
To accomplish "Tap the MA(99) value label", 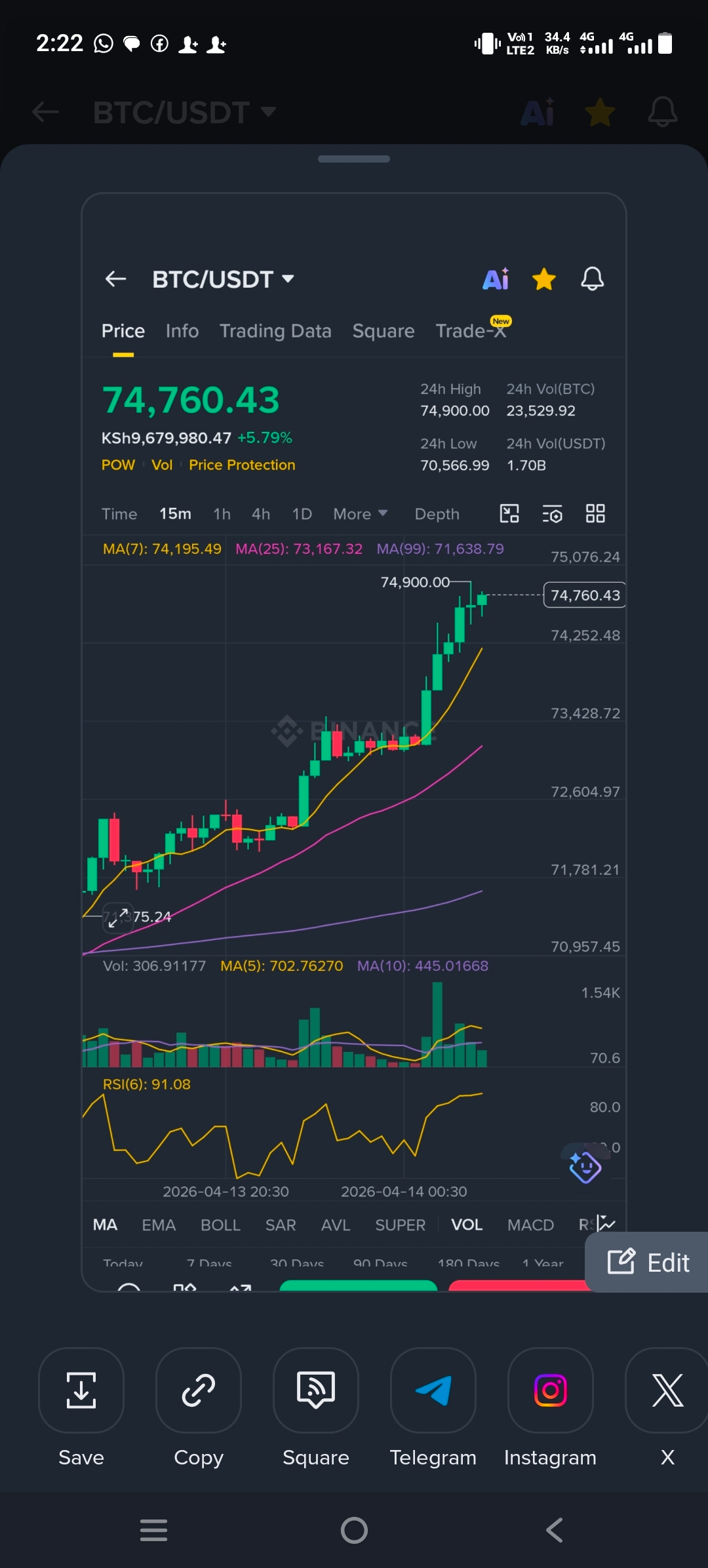I will (x=440, y=549).
